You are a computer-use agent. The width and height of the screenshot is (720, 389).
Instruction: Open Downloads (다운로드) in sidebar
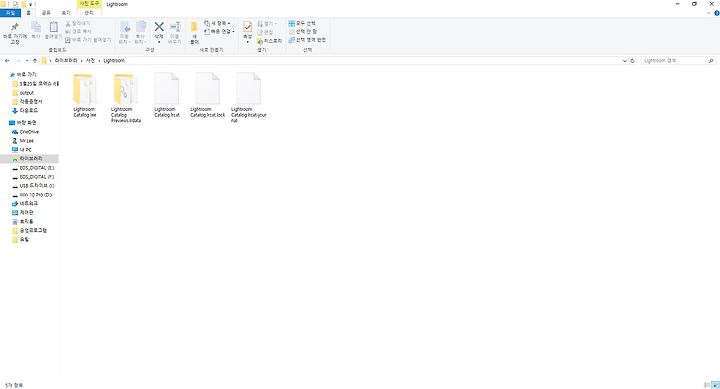(25, 111)
